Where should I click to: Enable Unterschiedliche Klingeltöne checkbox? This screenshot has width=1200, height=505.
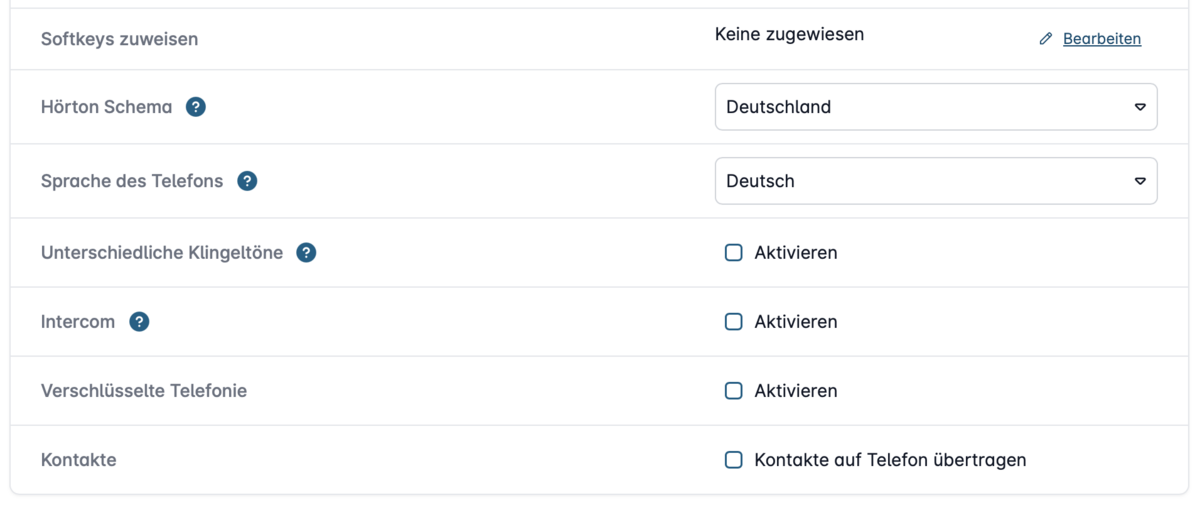click(734, 253)
